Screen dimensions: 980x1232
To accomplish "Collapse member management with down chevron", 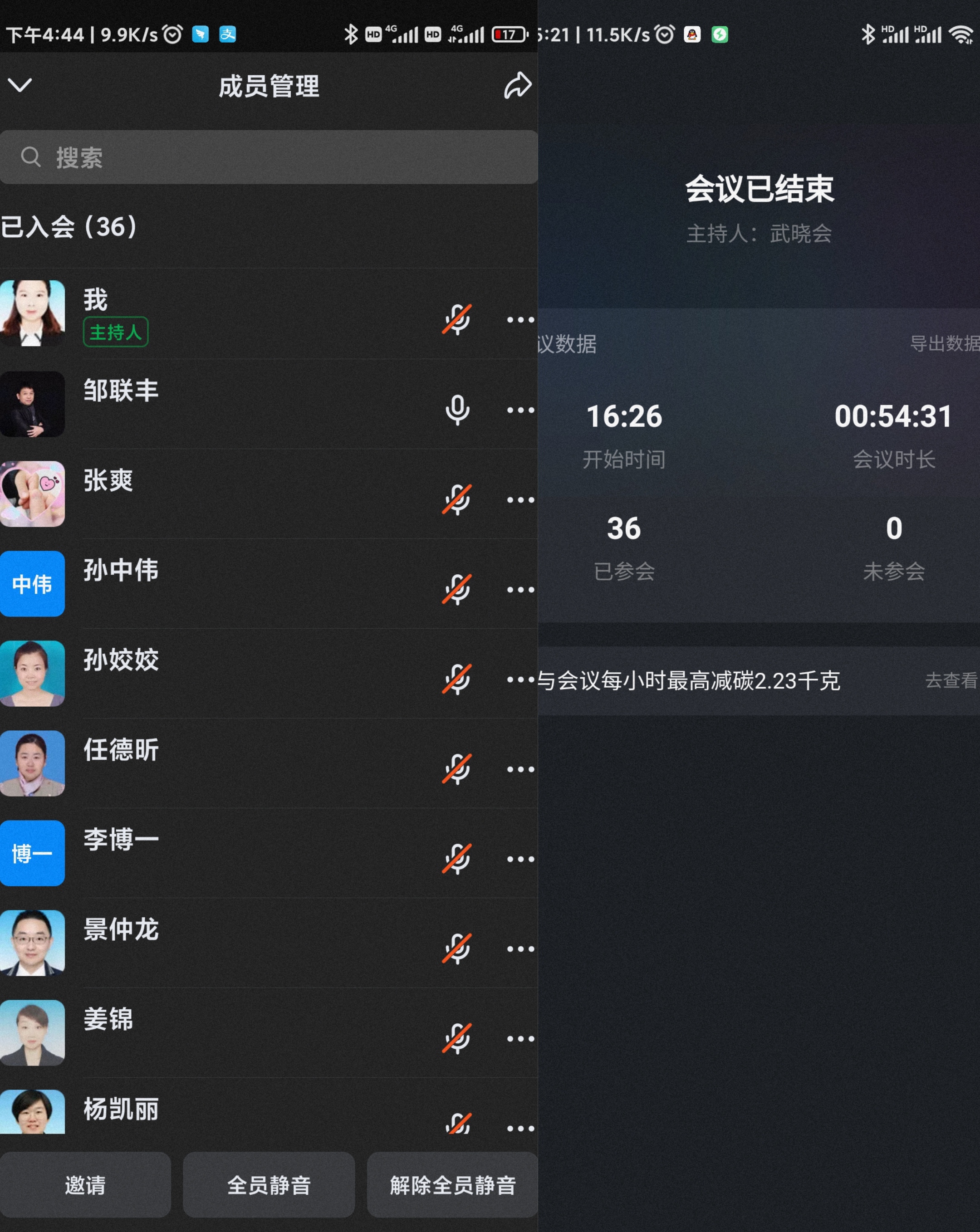I will 20,85.
